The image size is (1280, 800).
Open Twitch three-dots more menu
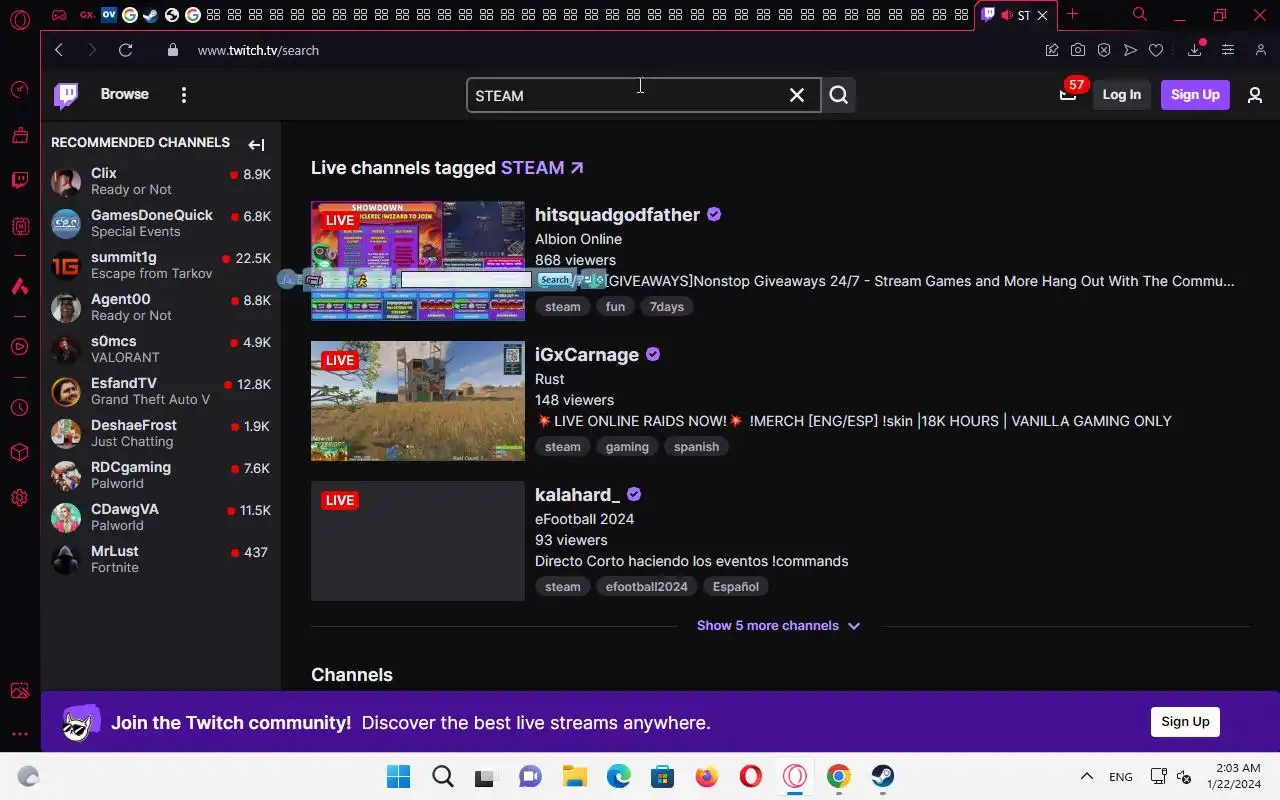click(x=183, y=95)
